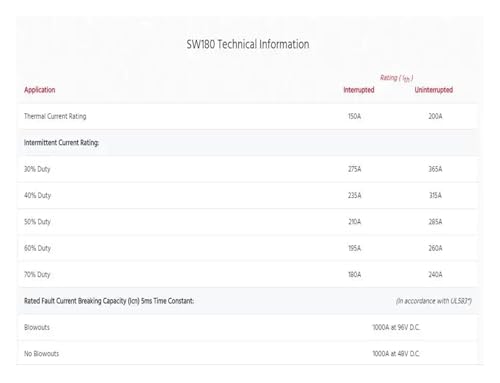Screen dimensions: 500x383
Task: Click the '1000A at 48V D.C.' value
Action: click(x=396, y=353)
